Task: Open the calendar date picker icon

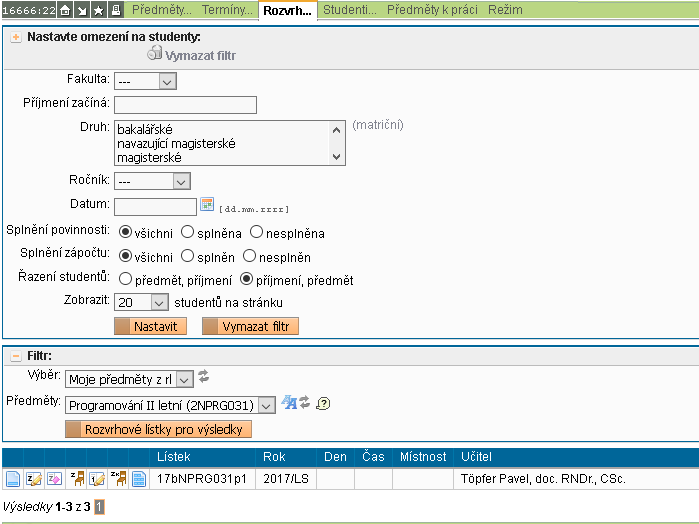Action: (207, 205)
